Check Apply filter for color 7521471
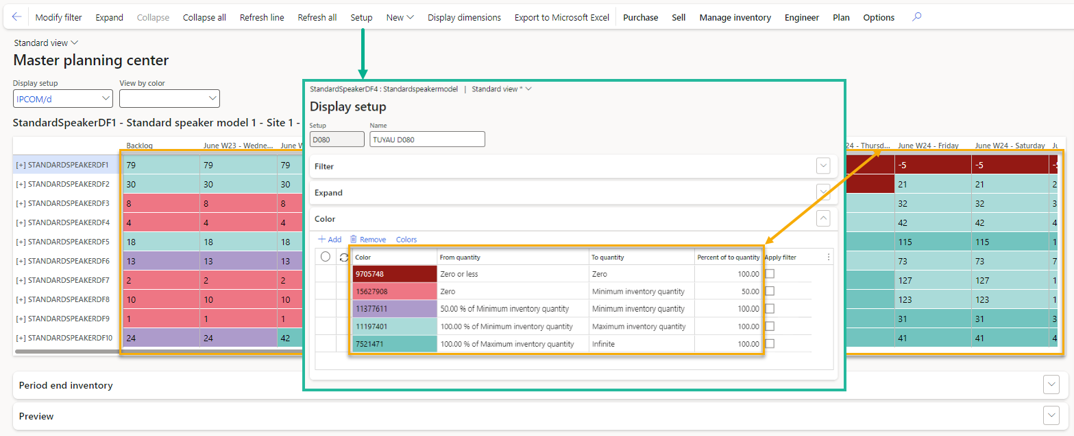The height and width of the screenshot is (436, 1074). pos(770,344)
